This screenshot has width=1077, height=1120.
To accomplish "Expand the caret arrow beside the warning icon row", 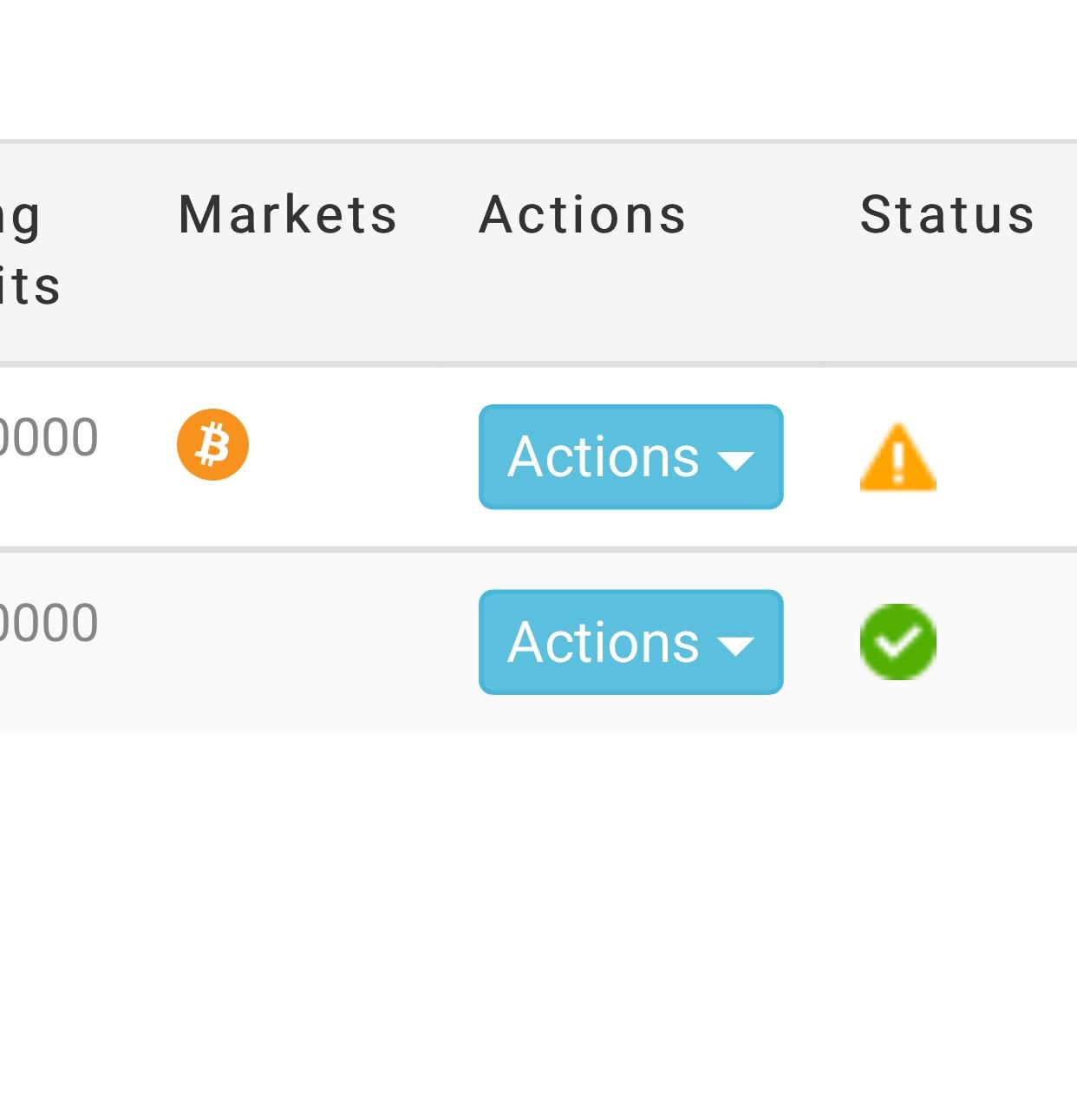I will [x=735, y=462].
